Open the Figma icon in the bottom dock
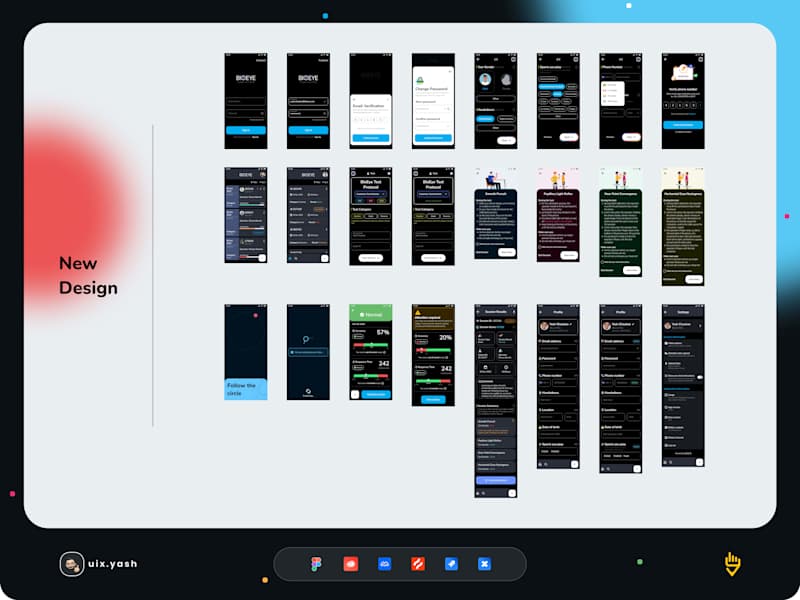This screenshot has width=800, height=600. [x=316, y=564]
